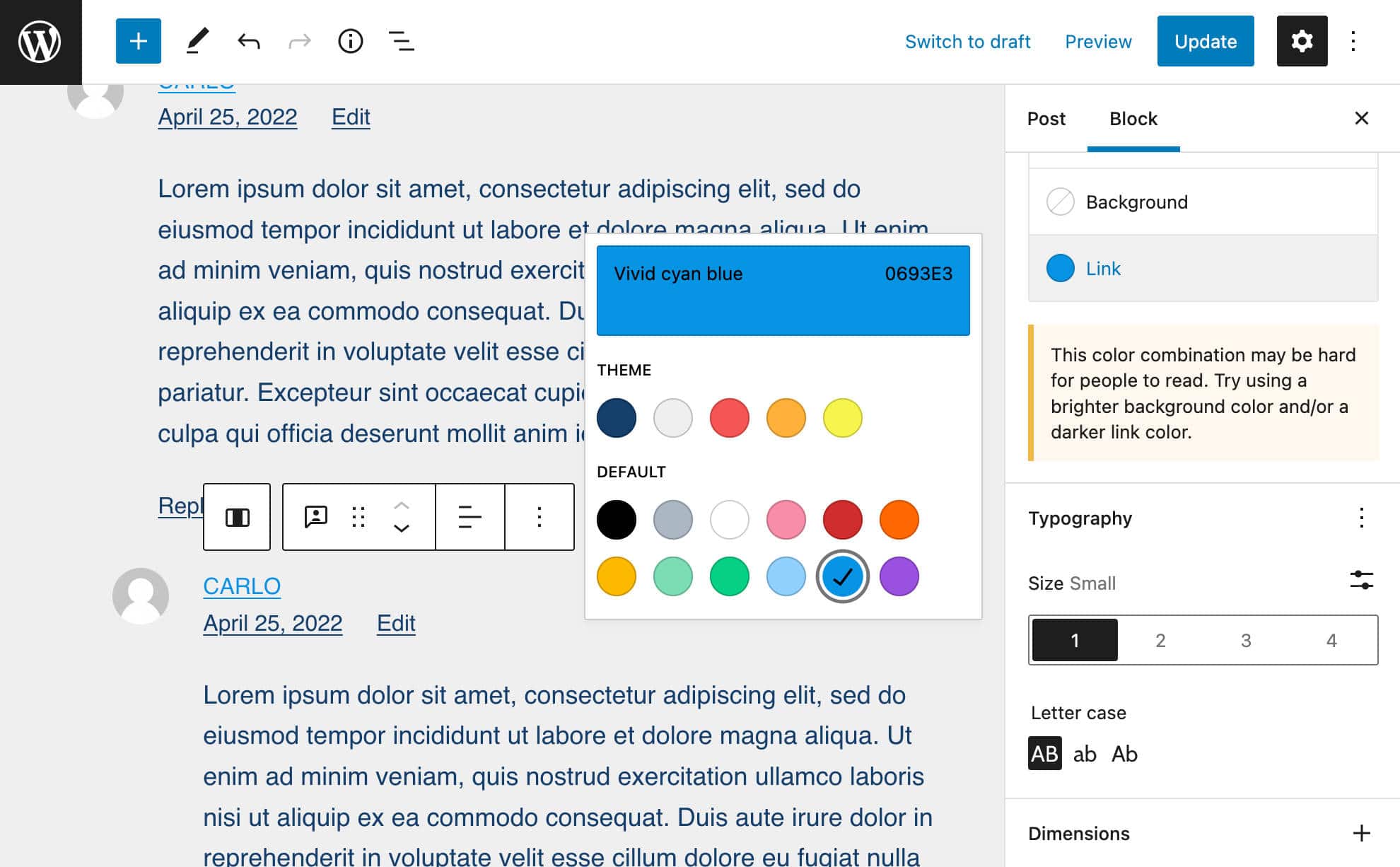This screenshot has width=1400, height=867.
Task: Click the lower comment's avatar image
Action: pyautogui.click(x=141, y=595)
